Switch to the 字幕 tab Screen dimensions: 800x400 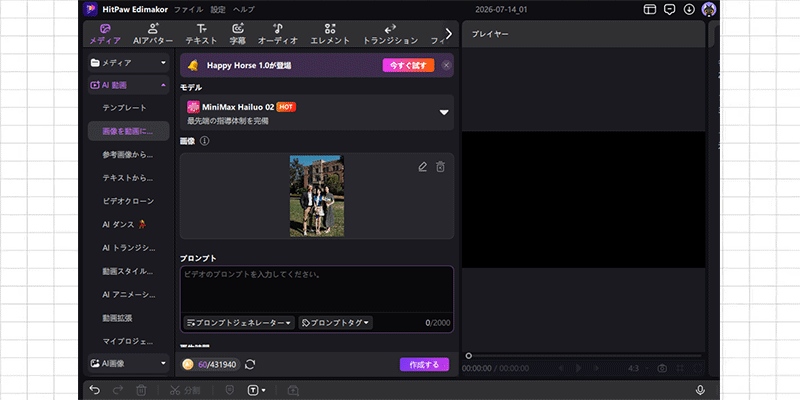tap(238, 34)
